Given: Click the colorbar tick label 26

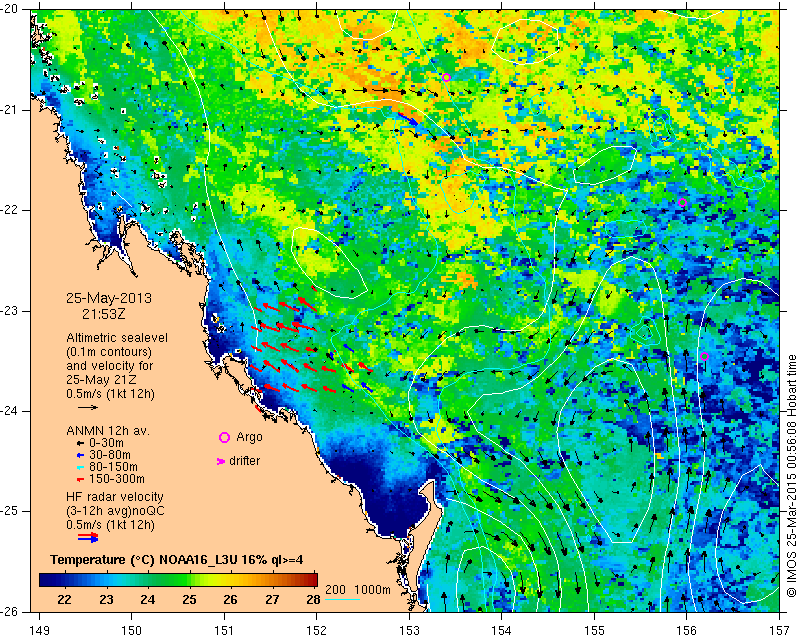Looking at the screenshot, I should pyautogui.click(x=231, y=599).
